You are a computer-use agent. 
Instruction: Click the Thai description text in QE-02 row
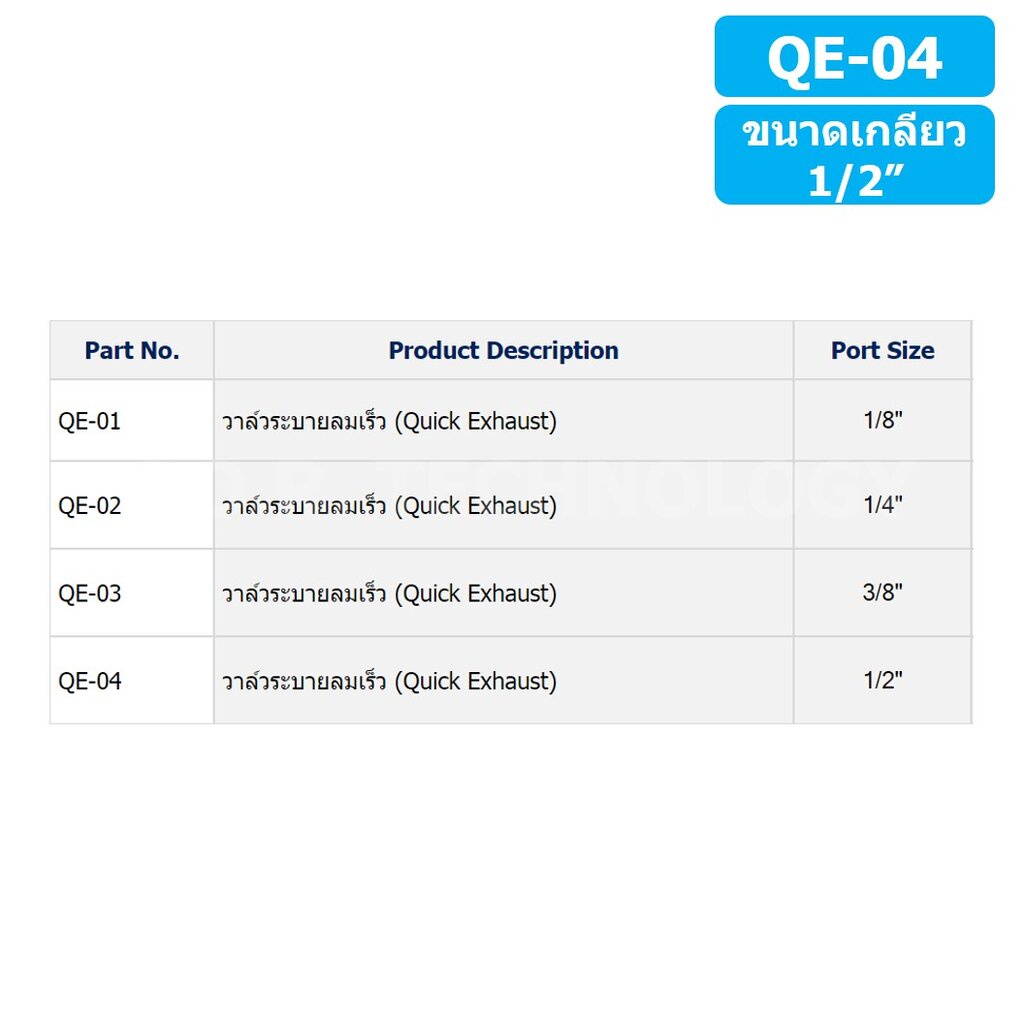click(x=304, y=506)
